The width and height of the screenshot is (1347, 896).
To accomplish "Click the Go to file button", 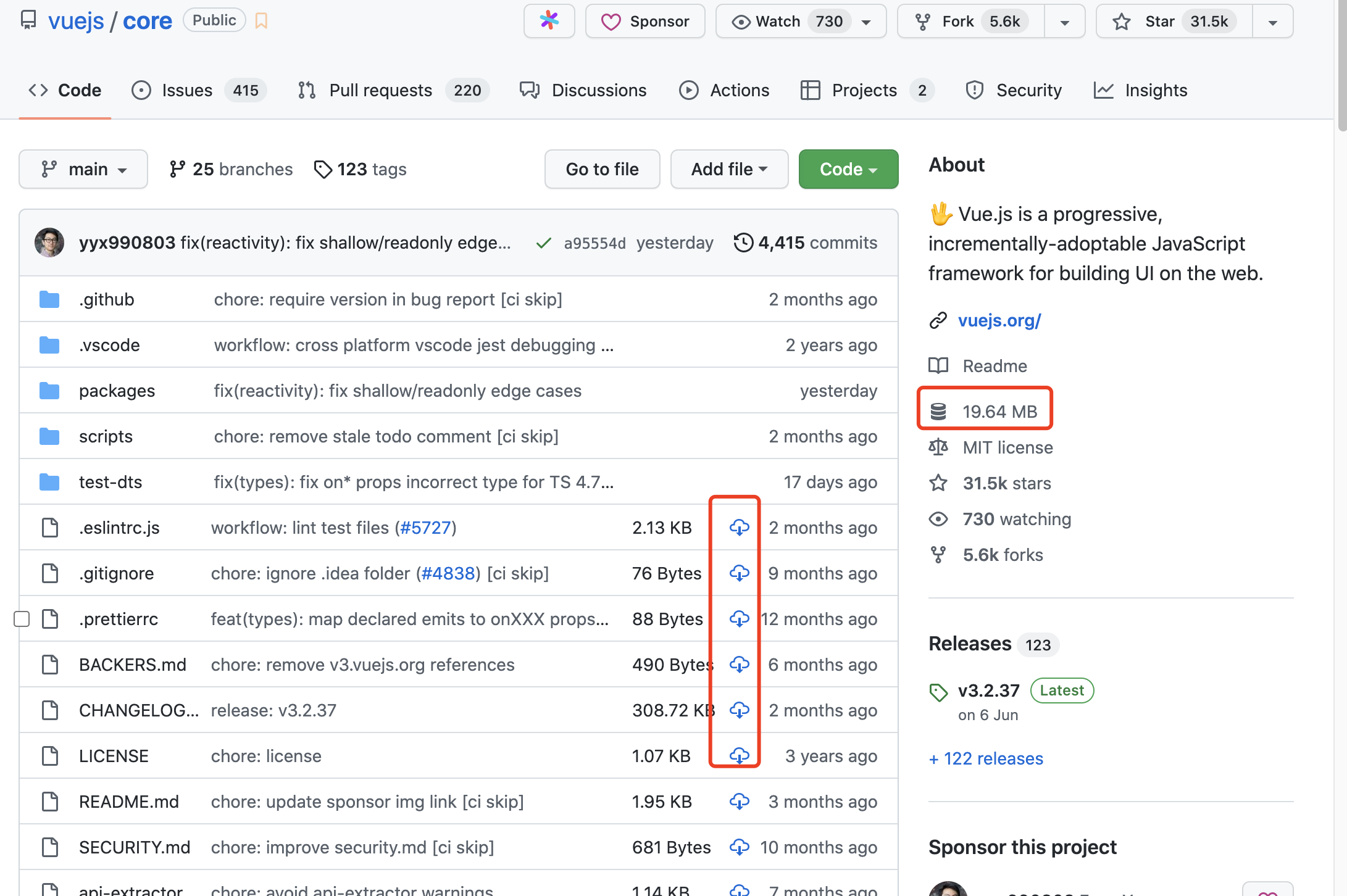I will tap(602, 169).
